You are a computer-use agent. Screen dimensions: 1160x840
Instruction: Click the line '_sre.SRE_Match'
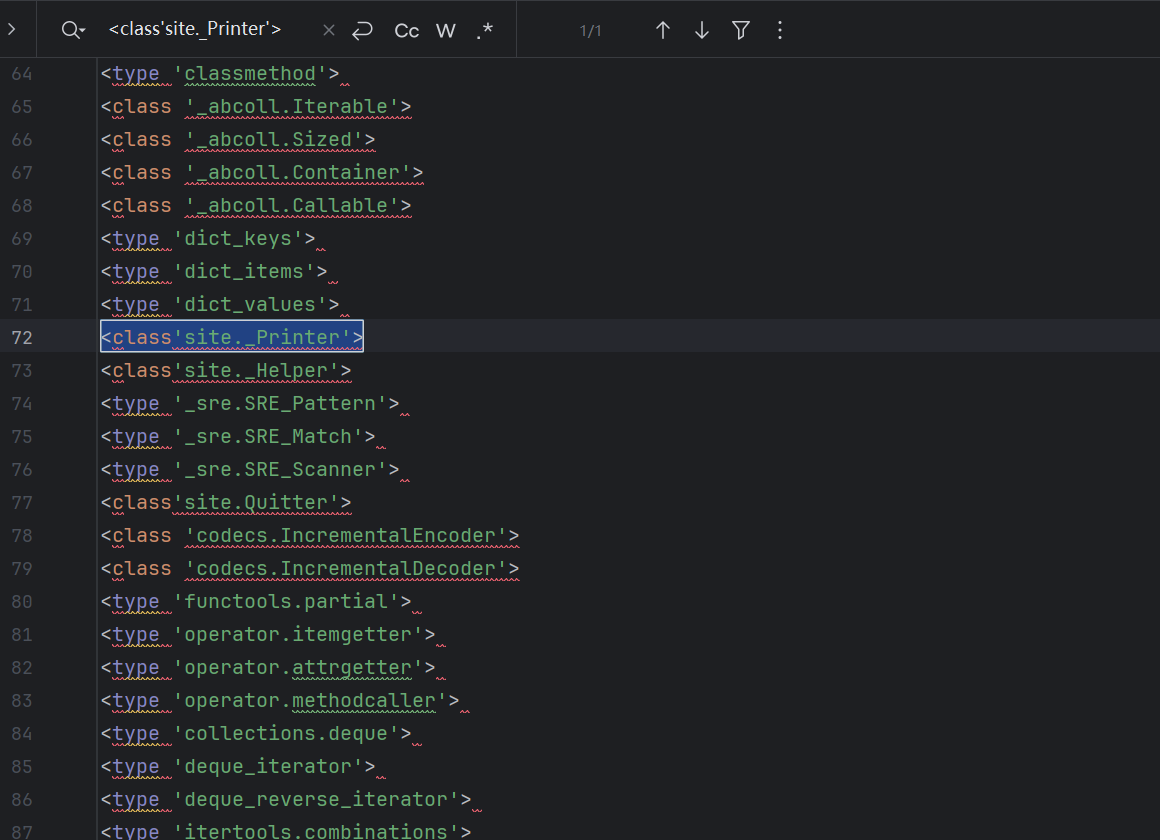pos(238,436)
